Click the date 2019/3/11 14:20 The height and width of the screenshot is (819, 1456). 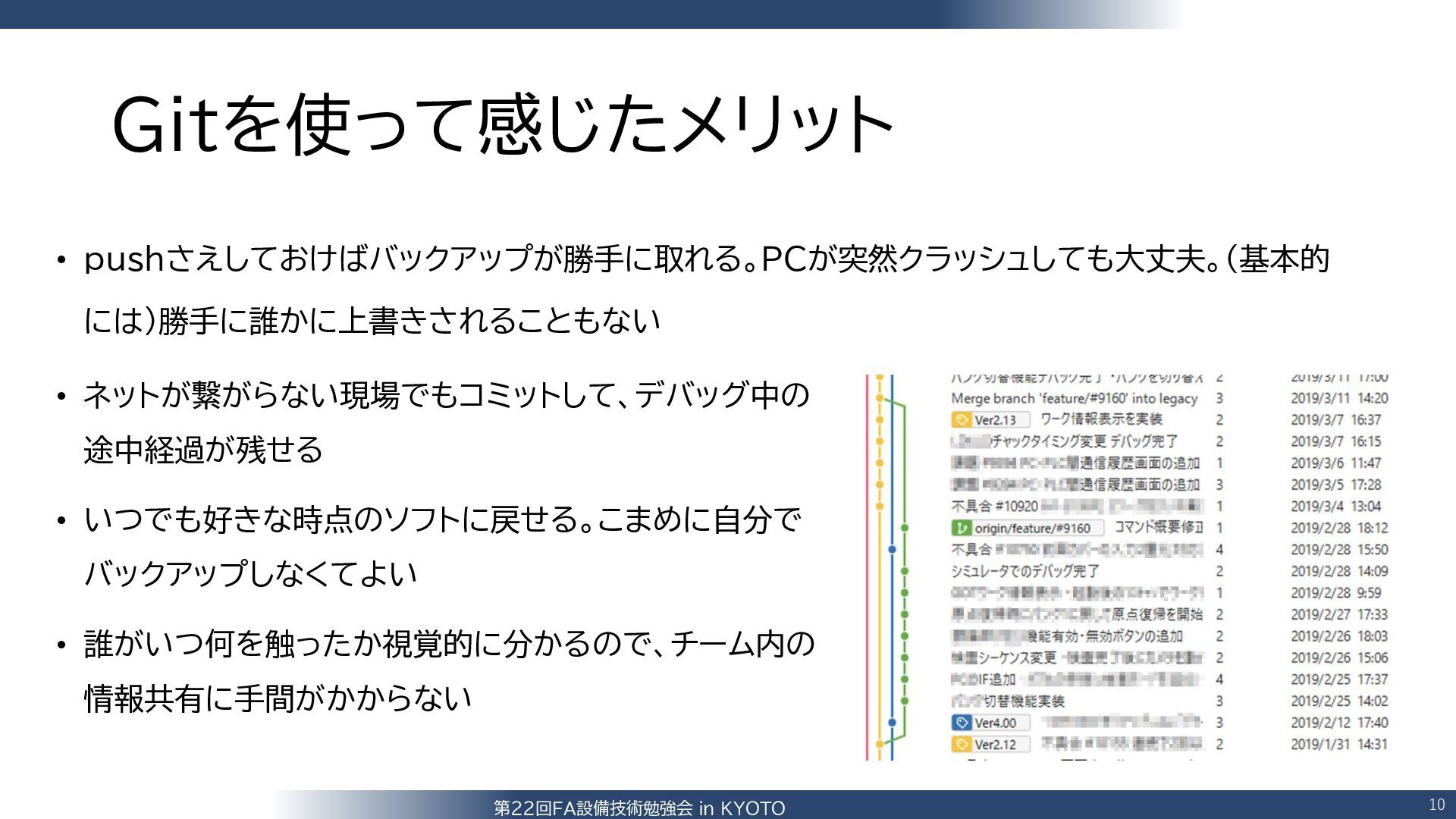[x=1339, y=398]
